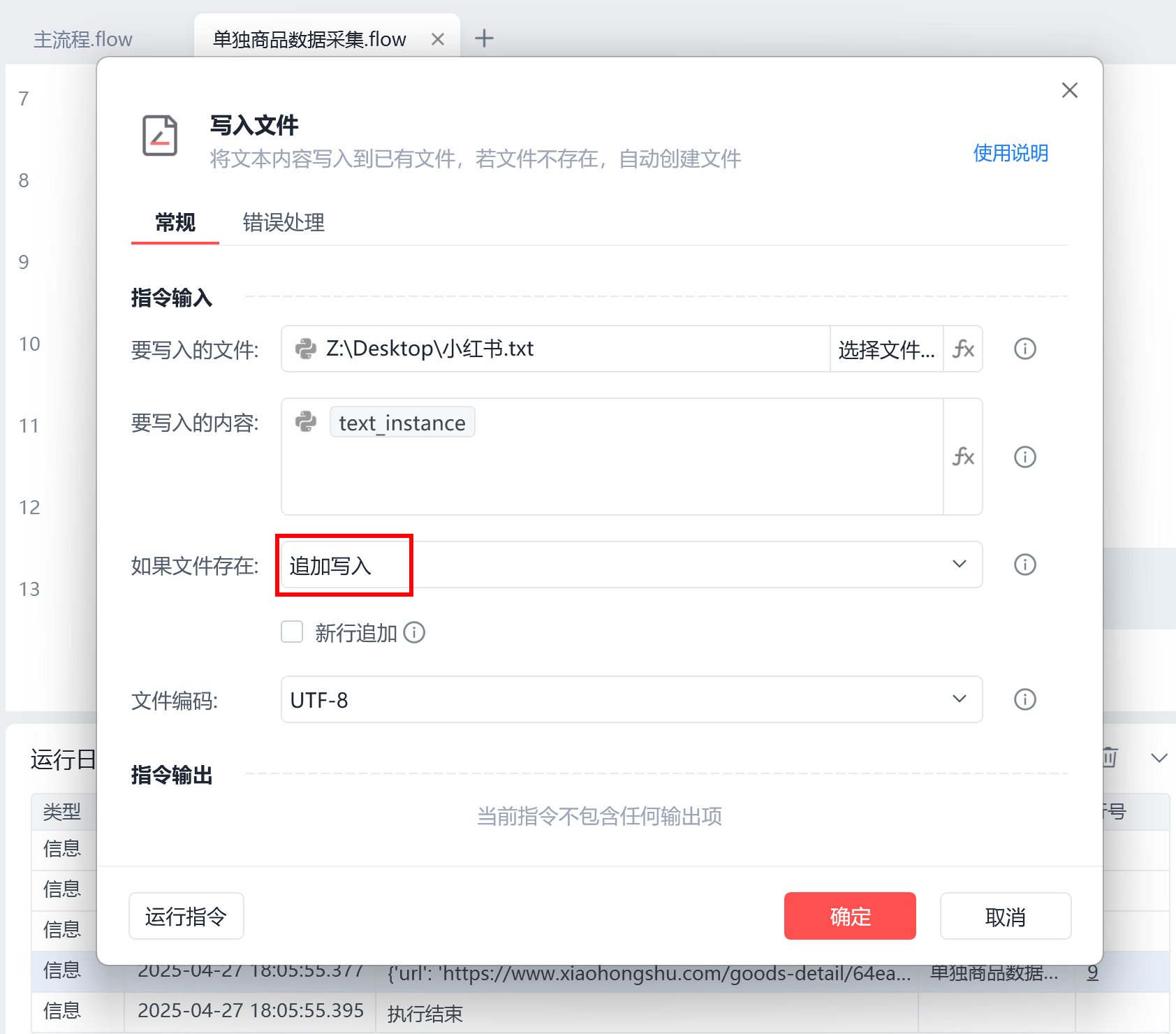Click the info icon next to 要写入的文件
1176x1034 pixels.
pos(1024,349)
